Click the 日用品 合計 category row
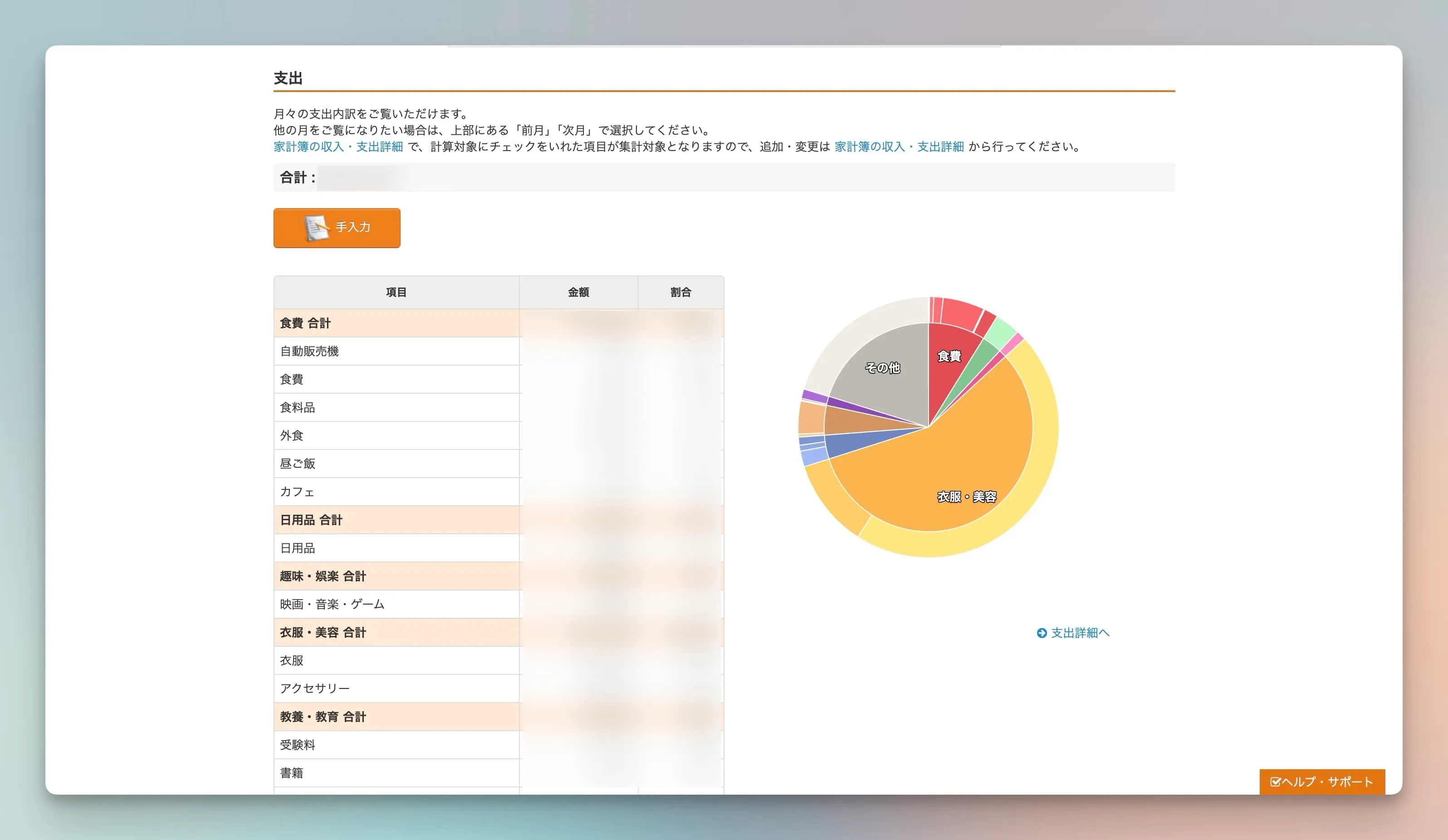The width and height of the screenshot is (1448, 840). [396, 520]
